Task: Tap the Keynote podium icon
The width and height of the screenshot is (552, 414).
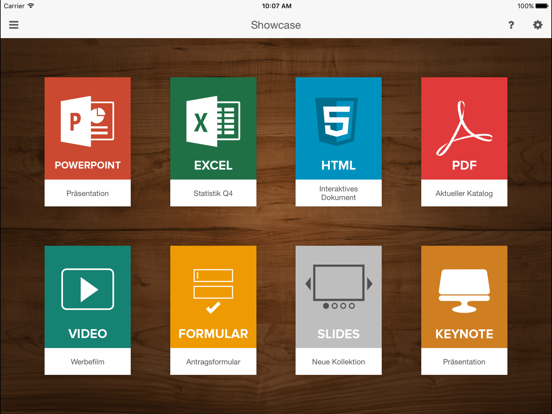Action: tap(464, 291)
